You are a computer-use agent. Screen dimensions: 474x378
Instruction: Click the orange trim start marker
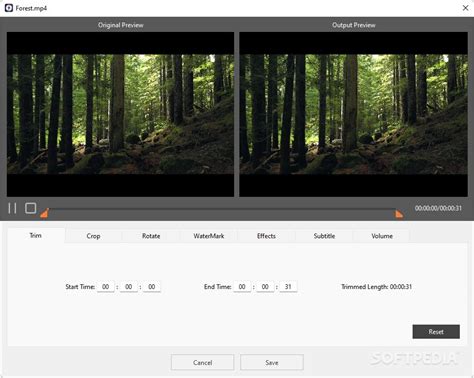(45, 213)
